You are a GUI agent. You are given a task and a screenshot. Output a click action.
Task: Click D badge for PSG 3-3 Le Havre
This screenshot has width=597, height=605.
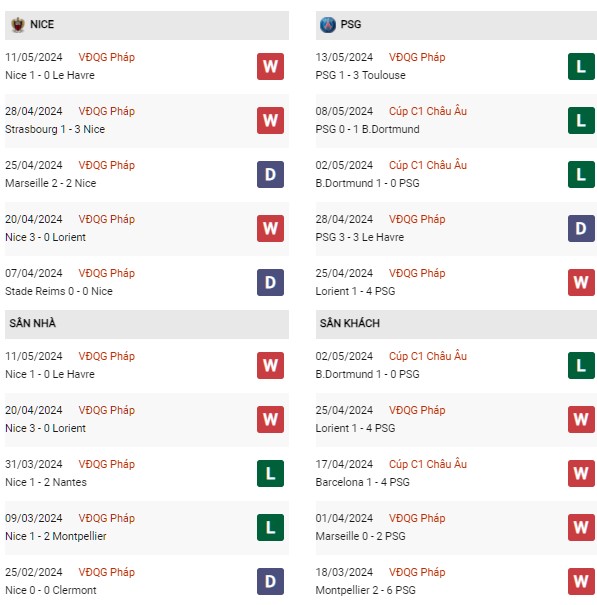[x=581, y=228]
